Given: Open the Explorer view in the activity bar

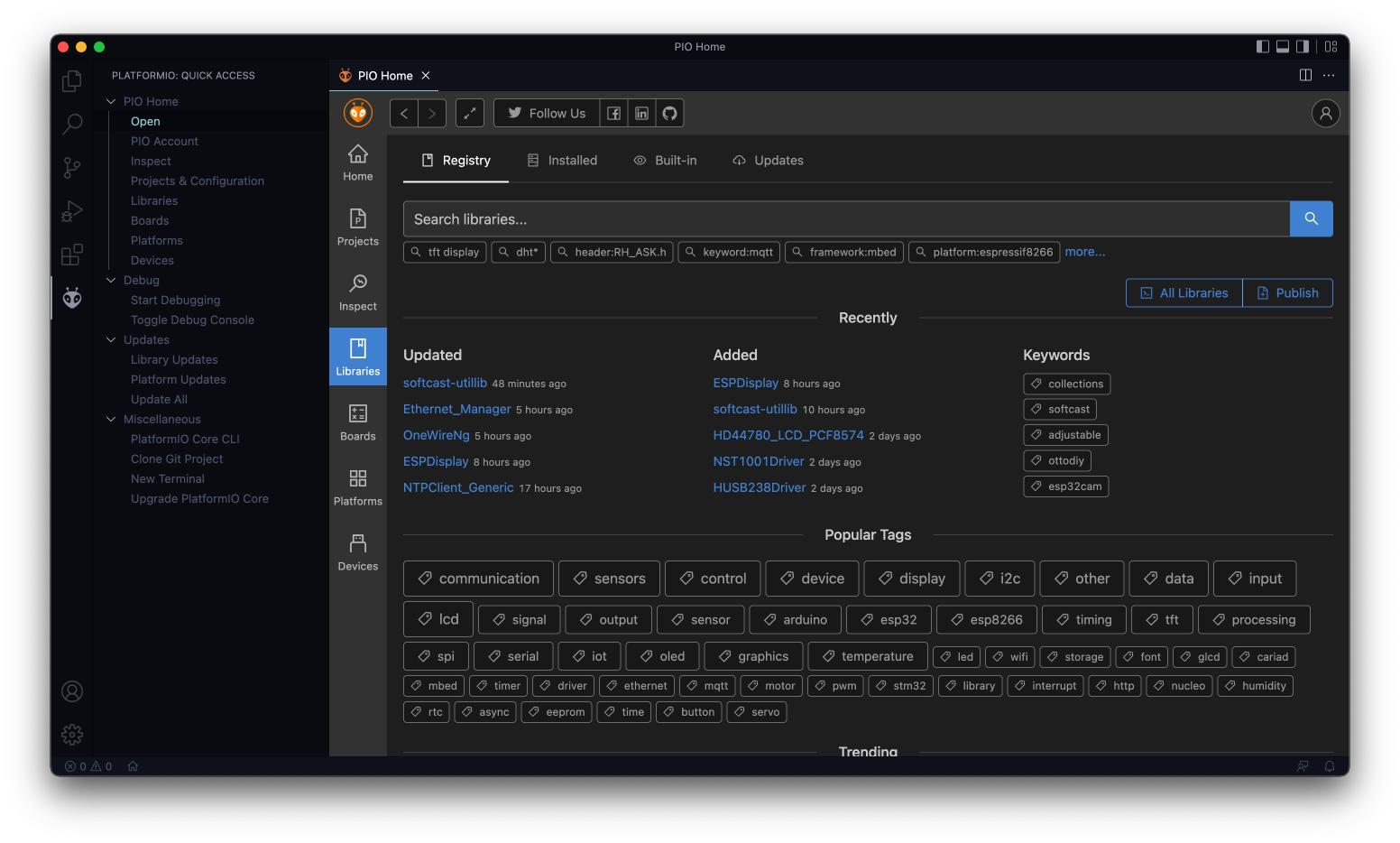Looking at the screenshot, I should (x=72, y=81).
